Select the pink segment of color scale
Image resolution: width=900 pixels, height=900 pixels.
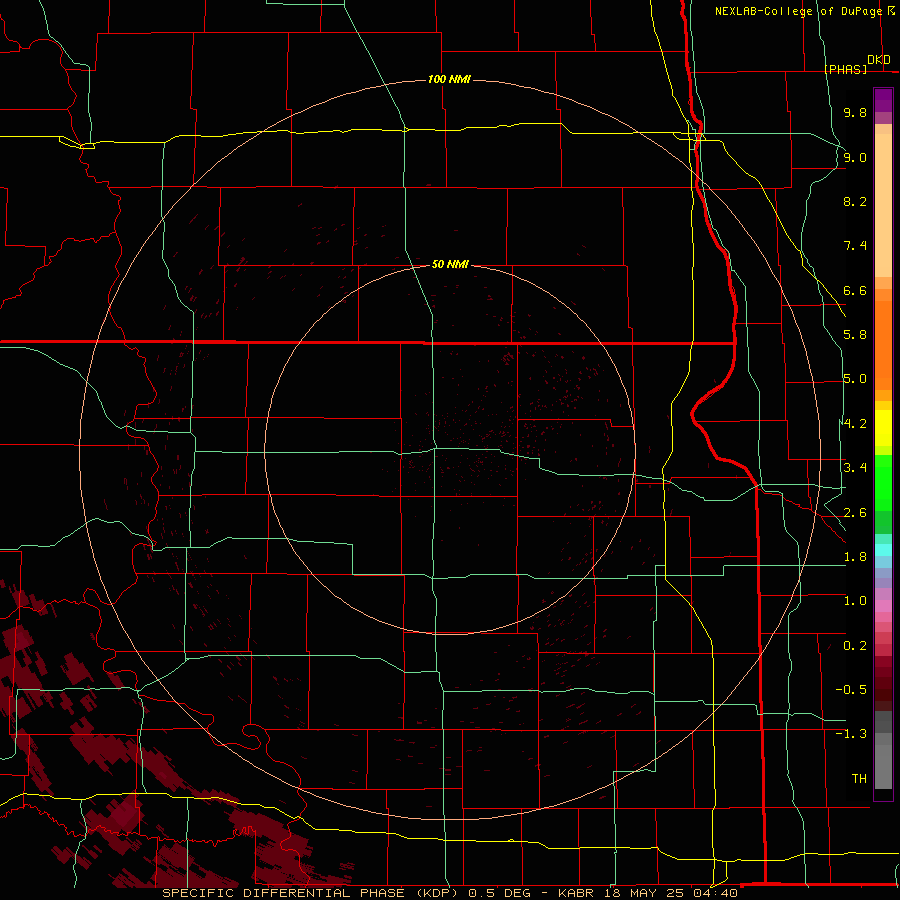[883, 606]
